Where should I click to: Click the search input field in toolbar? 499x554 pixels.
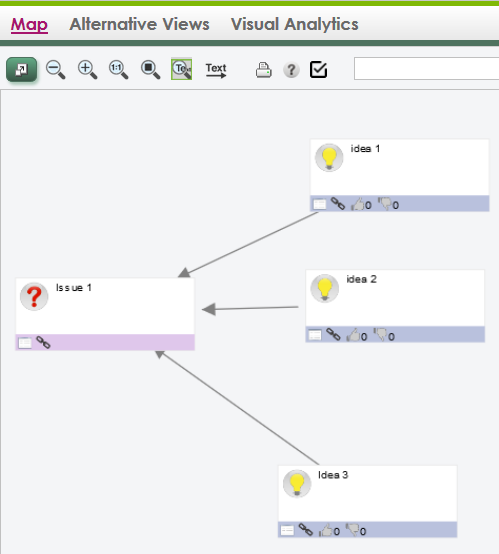pyautogui.click(x=426, y=68)
